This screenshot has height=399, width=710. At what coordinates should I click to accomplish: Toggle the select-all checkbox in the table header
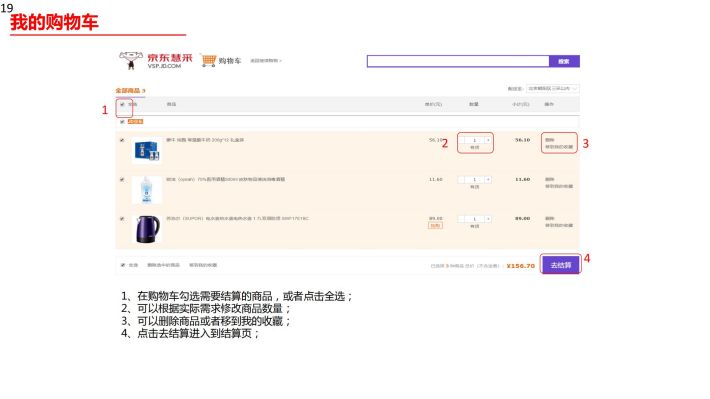pyautogui.click(x=122, y=105)
